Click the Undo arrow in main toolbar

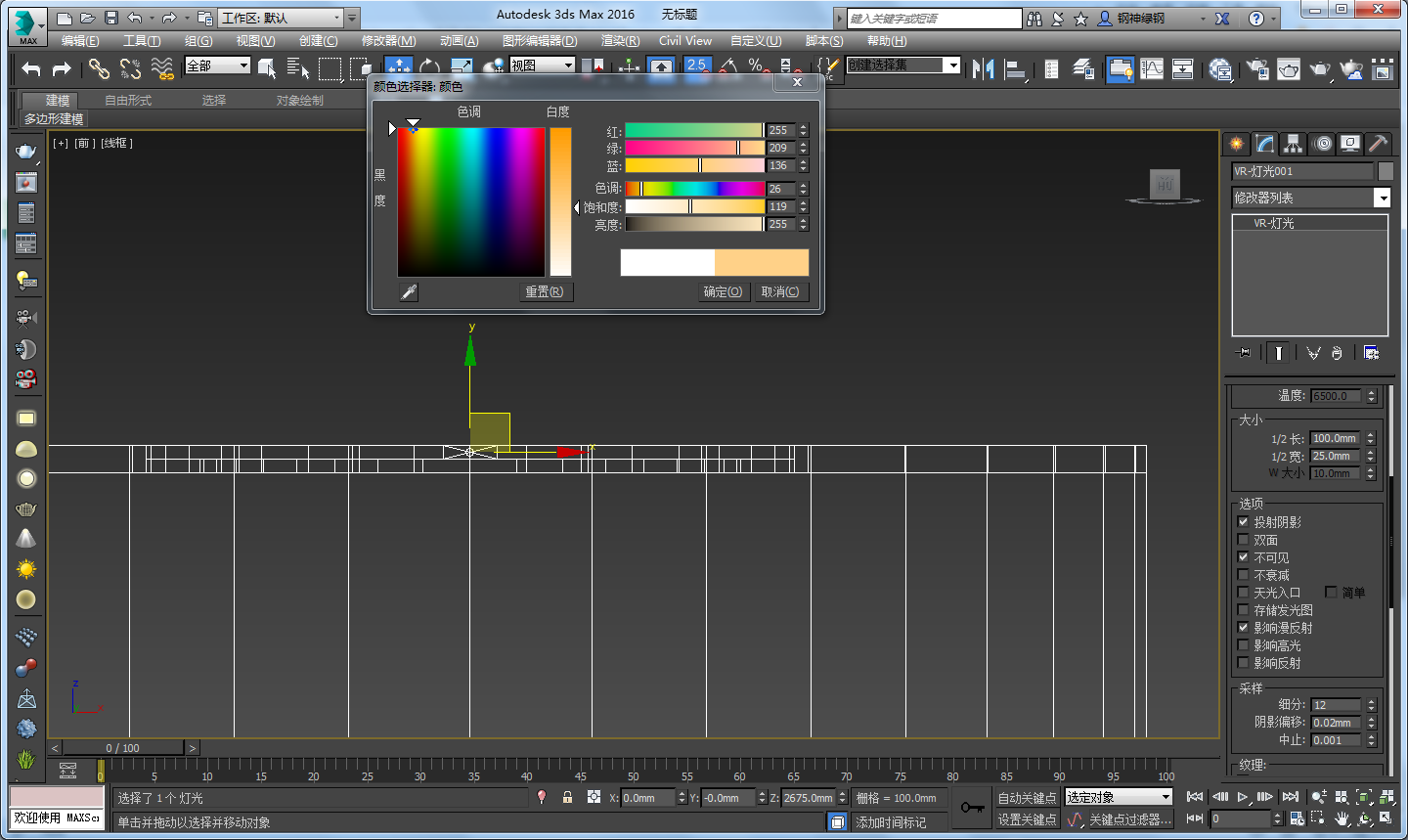point(31,68)
